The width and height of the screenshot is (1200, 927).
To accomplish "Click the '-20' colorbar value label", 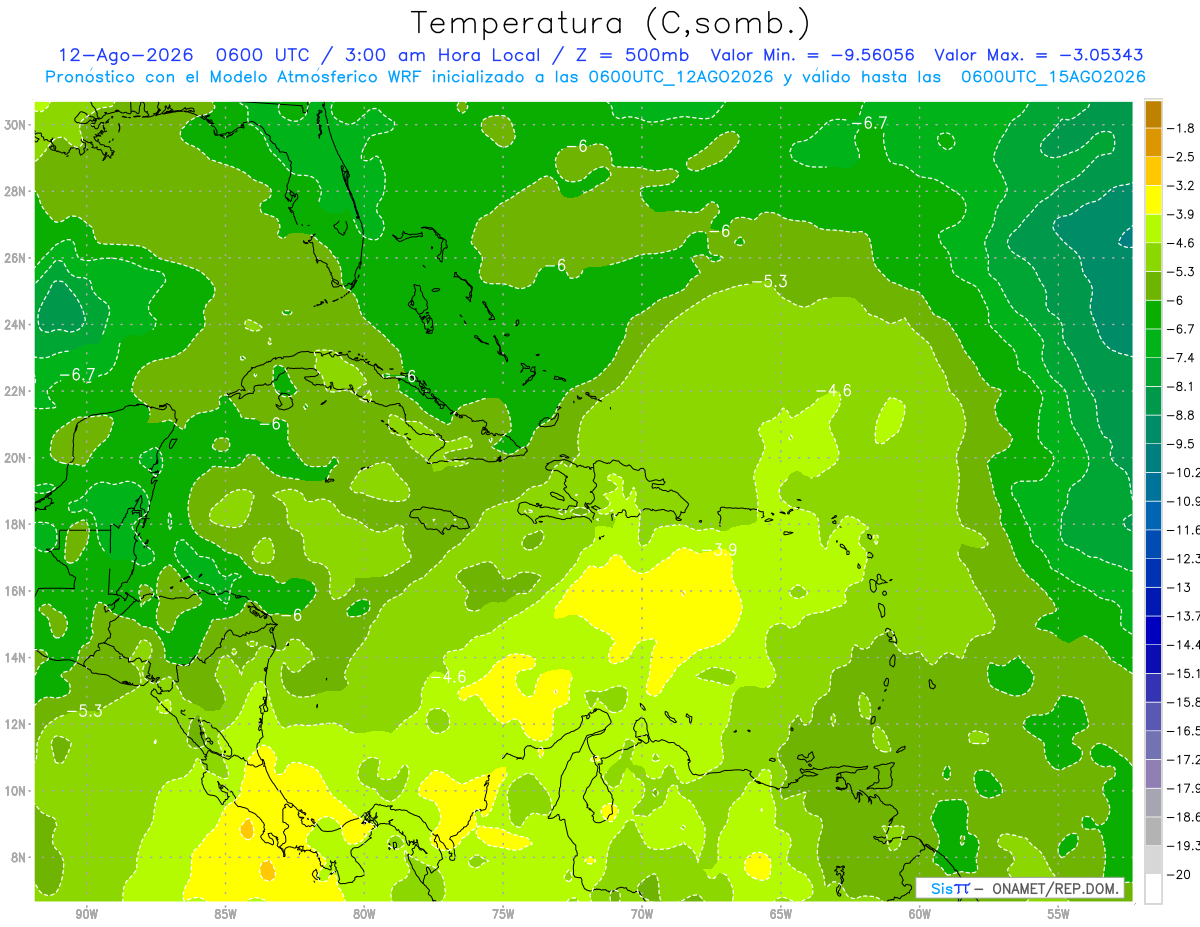I will (x=1178, y=874).
